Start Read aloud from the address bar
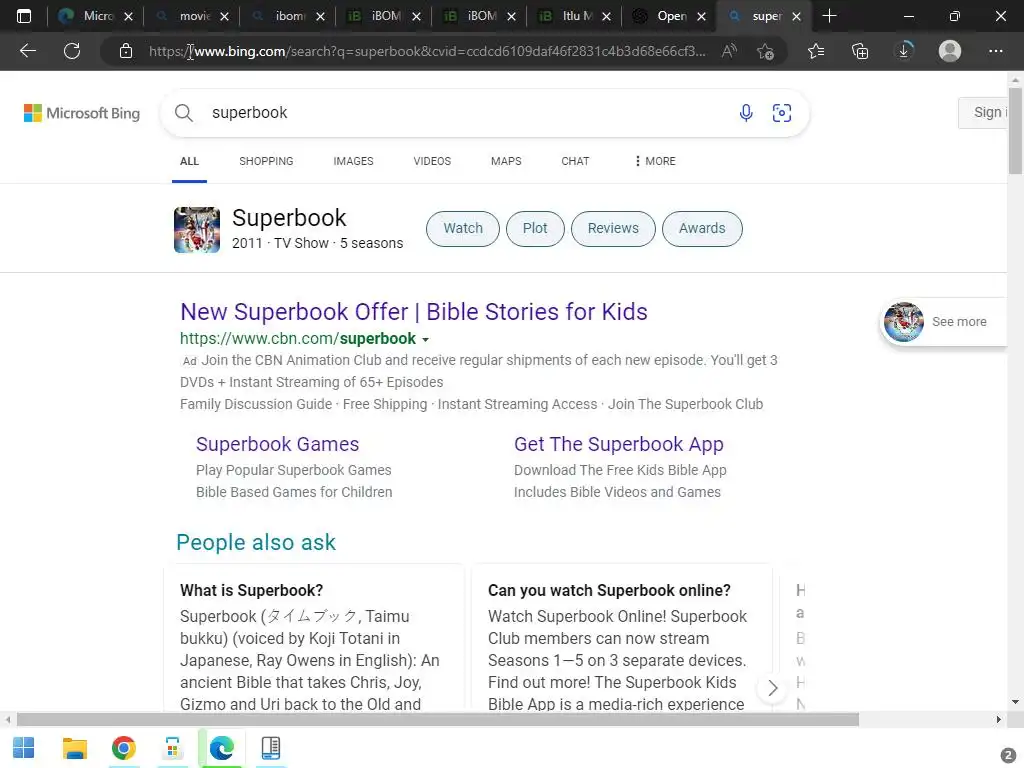Image resolution: width=1024 pixels, height=768 pixels. click(729, 51)
